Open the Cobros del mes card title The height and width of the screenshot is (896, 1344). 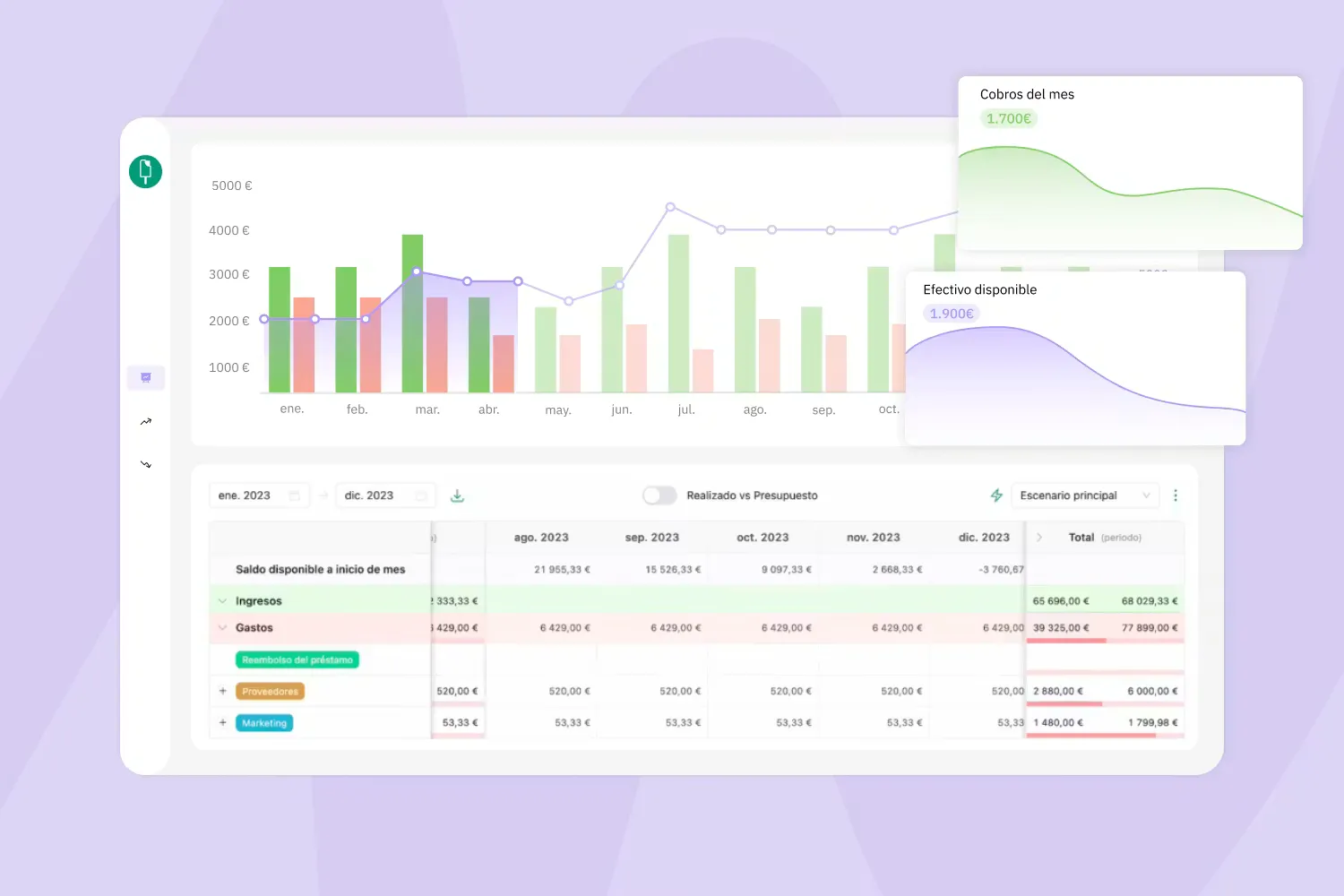1027,94
